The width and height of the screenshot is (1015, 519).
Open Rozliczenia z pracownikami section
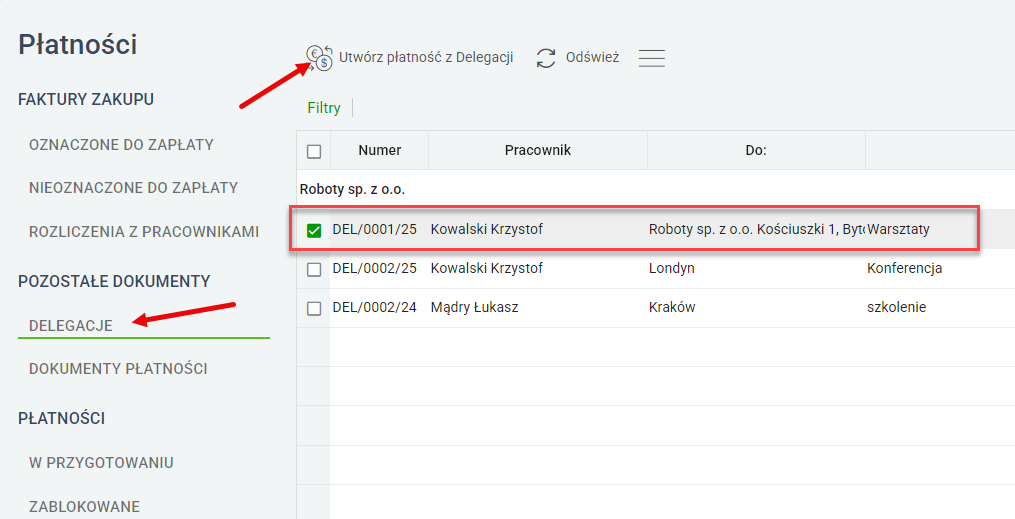click(144, 232)
